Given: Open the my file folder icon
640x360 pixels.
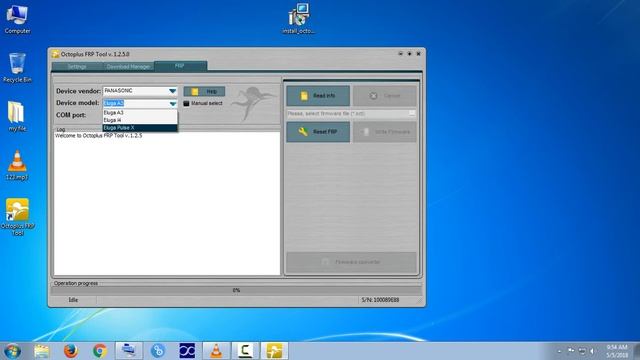Looking at the screenshot, I should coord(17,116).
